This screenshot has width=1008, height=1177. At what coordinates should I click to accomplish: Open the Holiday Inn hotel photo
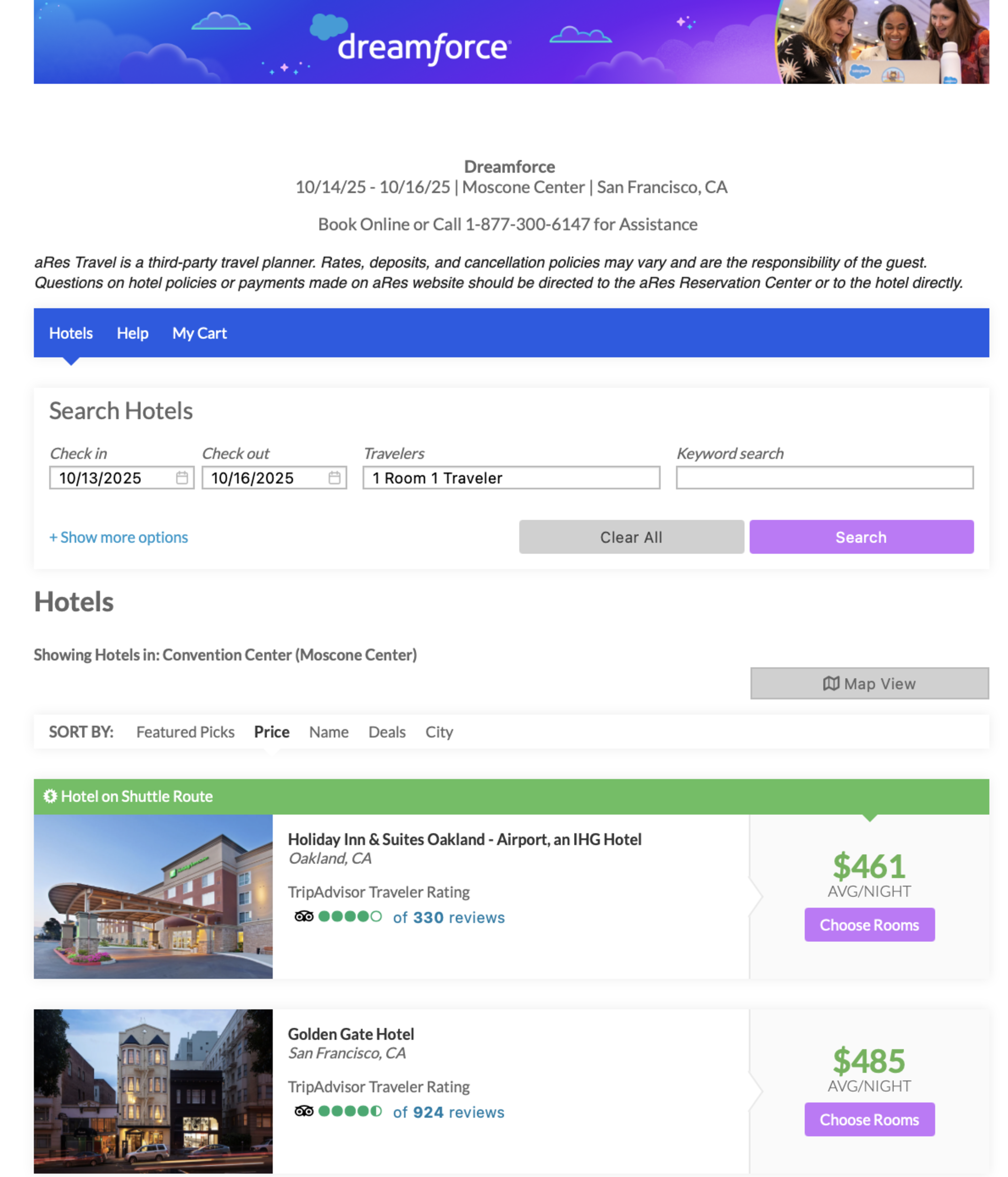pos(153,896)
